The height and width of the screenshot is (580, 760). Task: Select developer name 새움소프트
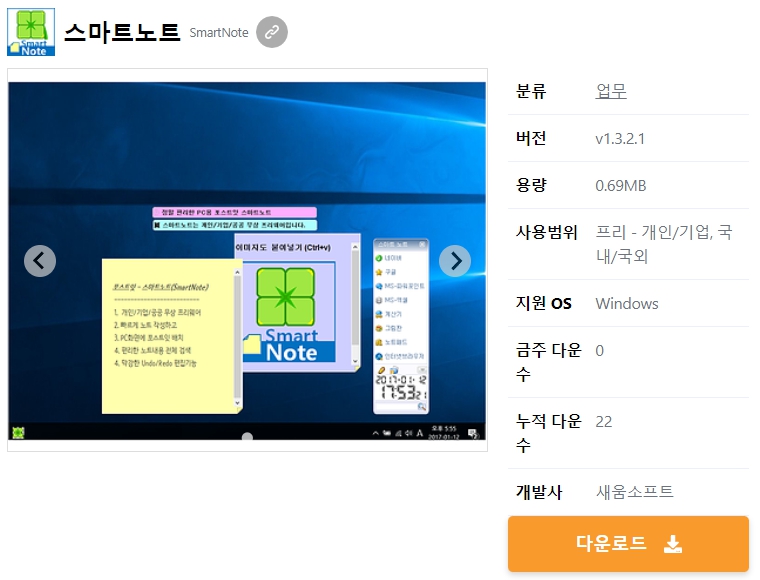634,491
